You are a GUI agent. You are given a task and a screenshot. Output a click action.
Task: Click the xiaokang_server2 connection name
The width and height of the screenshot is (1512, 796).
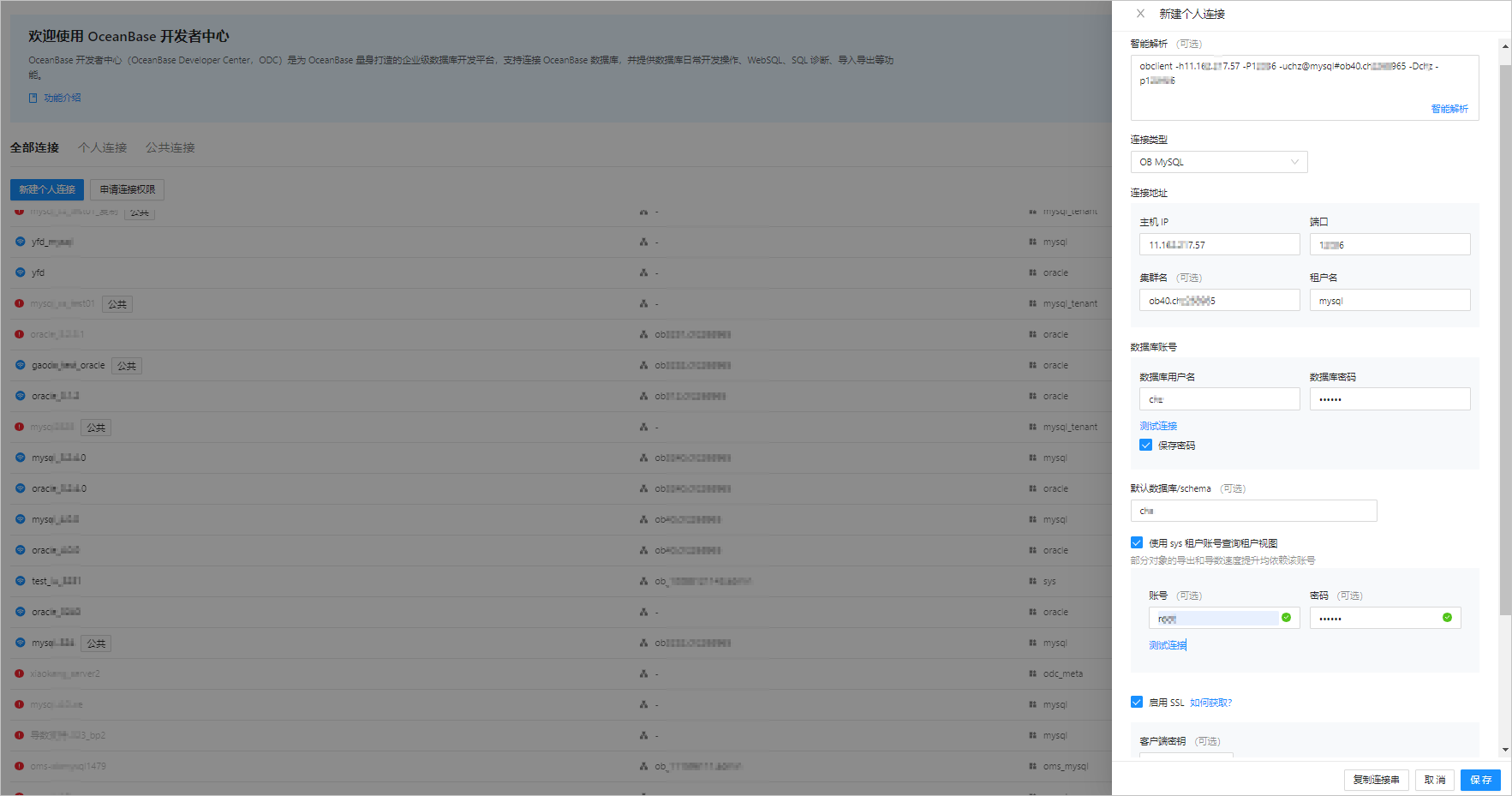tap(65, 673)
